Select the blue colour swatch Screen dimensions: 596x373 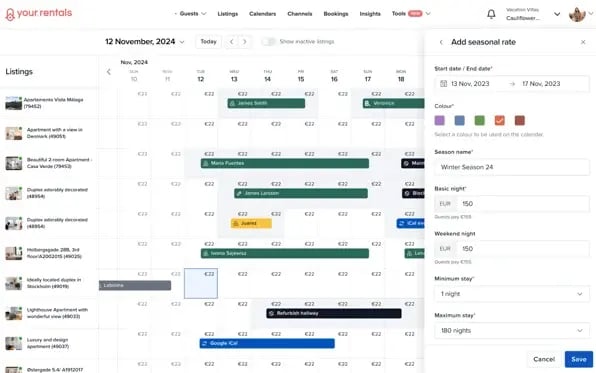click(x=460, y=121)
